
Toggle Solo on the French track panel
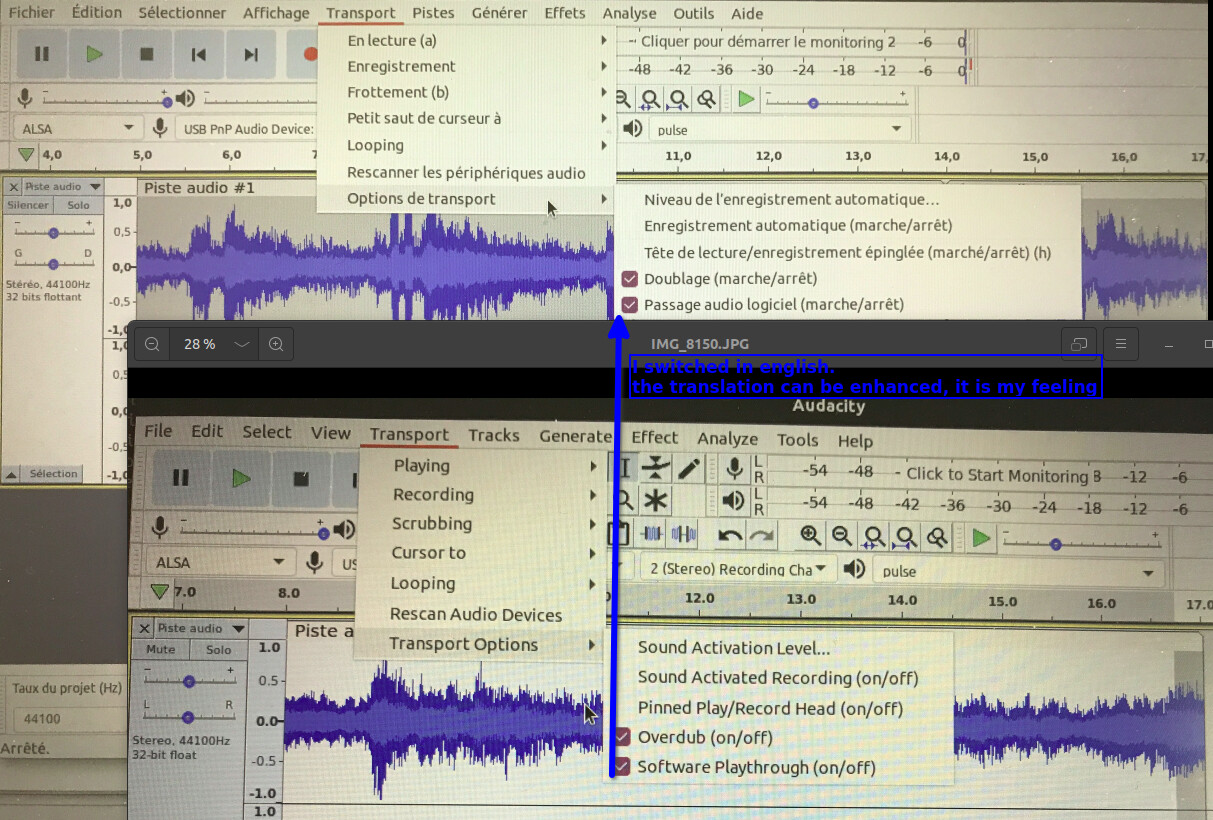[78, 205]
